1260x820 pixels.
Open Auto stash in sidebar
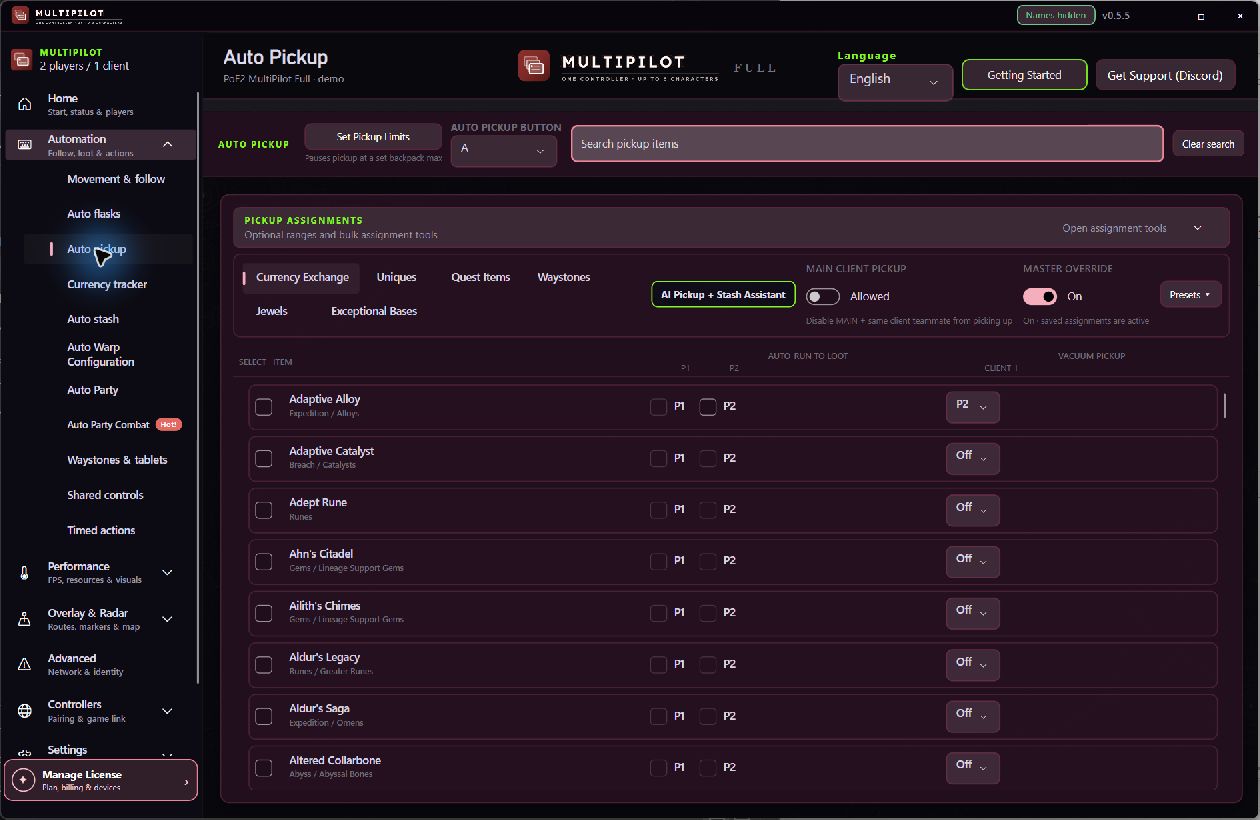(93, 320)
